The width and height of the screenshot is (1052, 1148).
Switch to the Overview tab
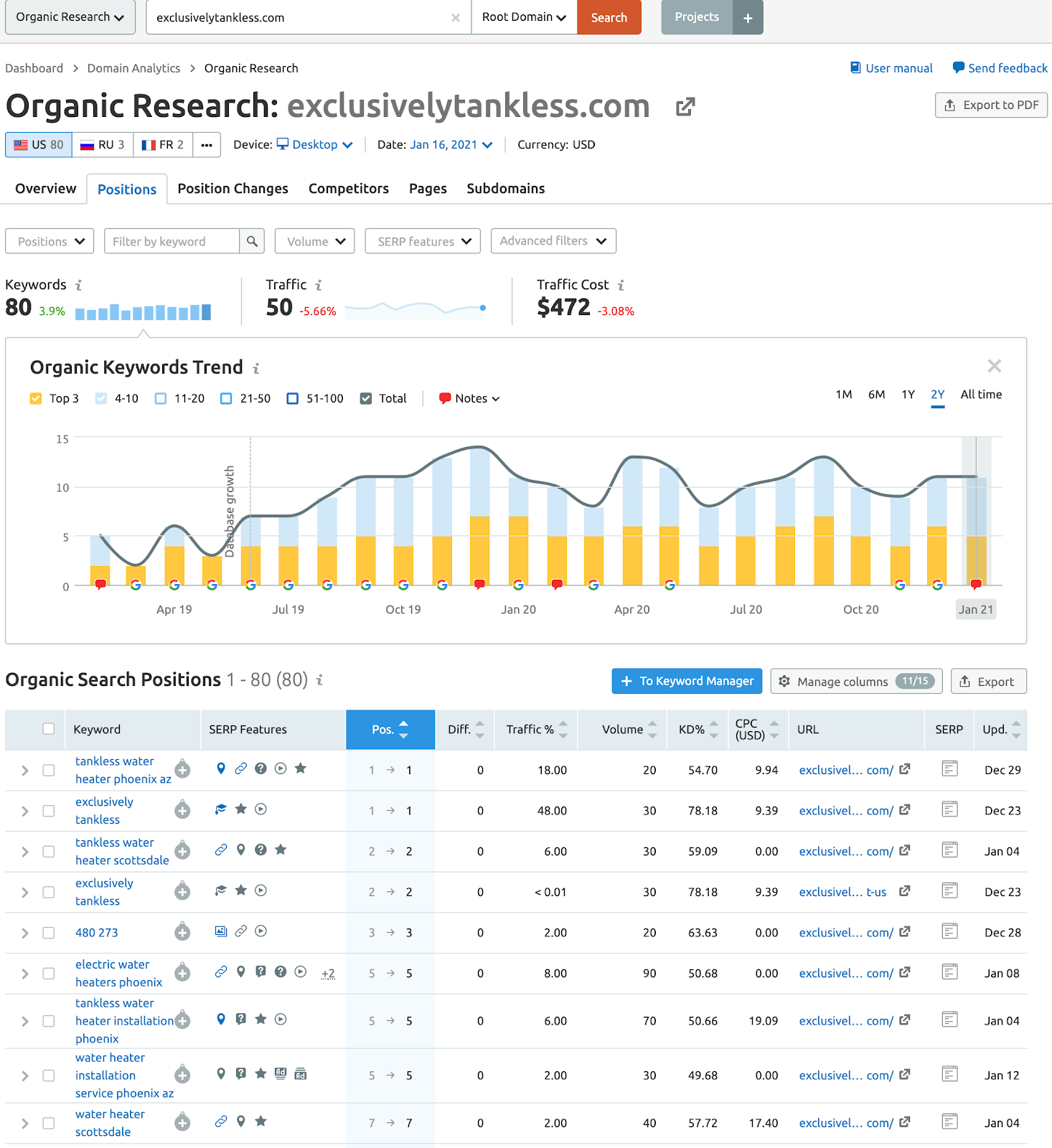tap(46, 189)
